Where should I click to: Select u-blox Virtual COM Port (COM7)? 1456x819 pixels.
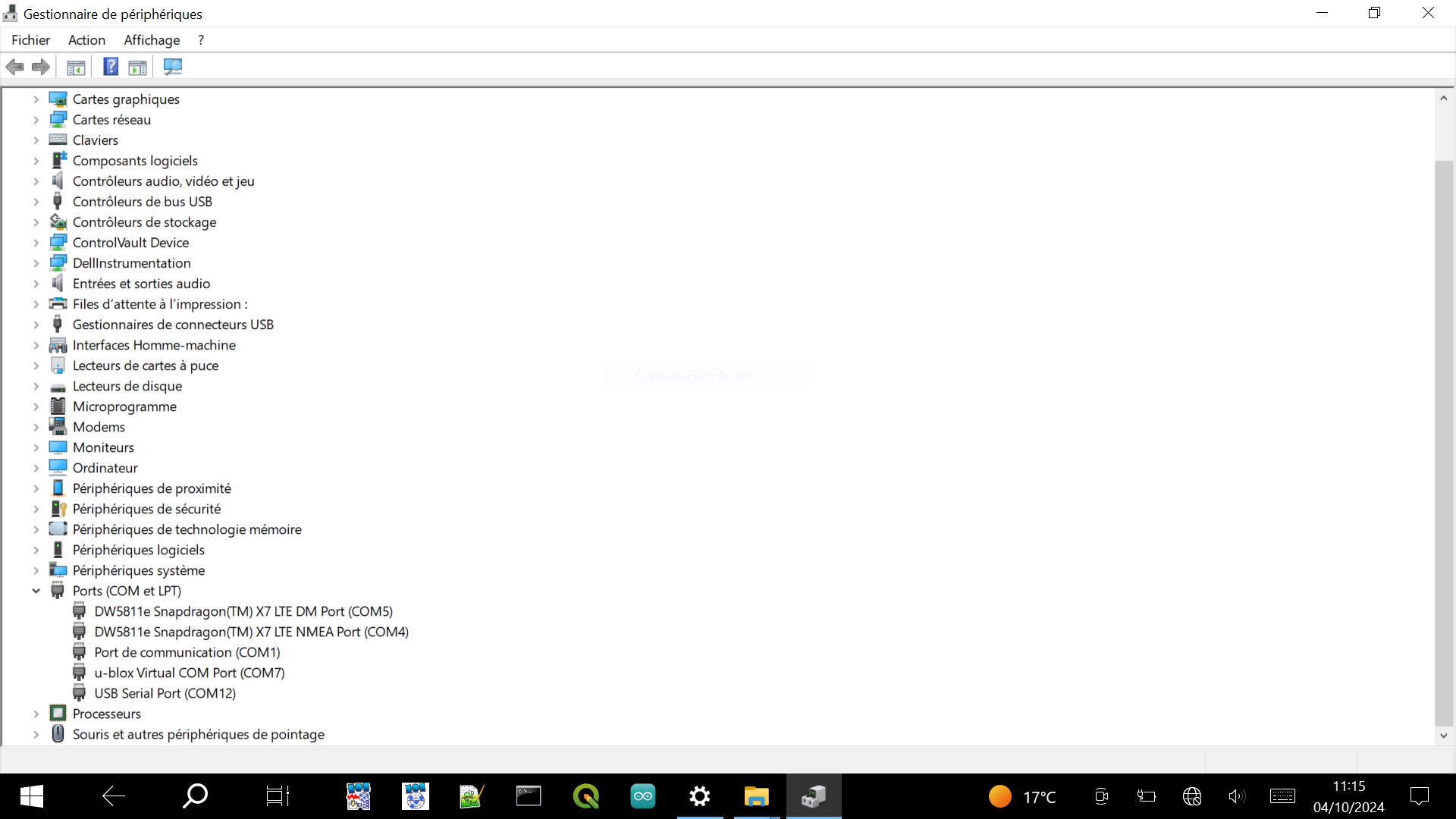[x=189, y=673]
